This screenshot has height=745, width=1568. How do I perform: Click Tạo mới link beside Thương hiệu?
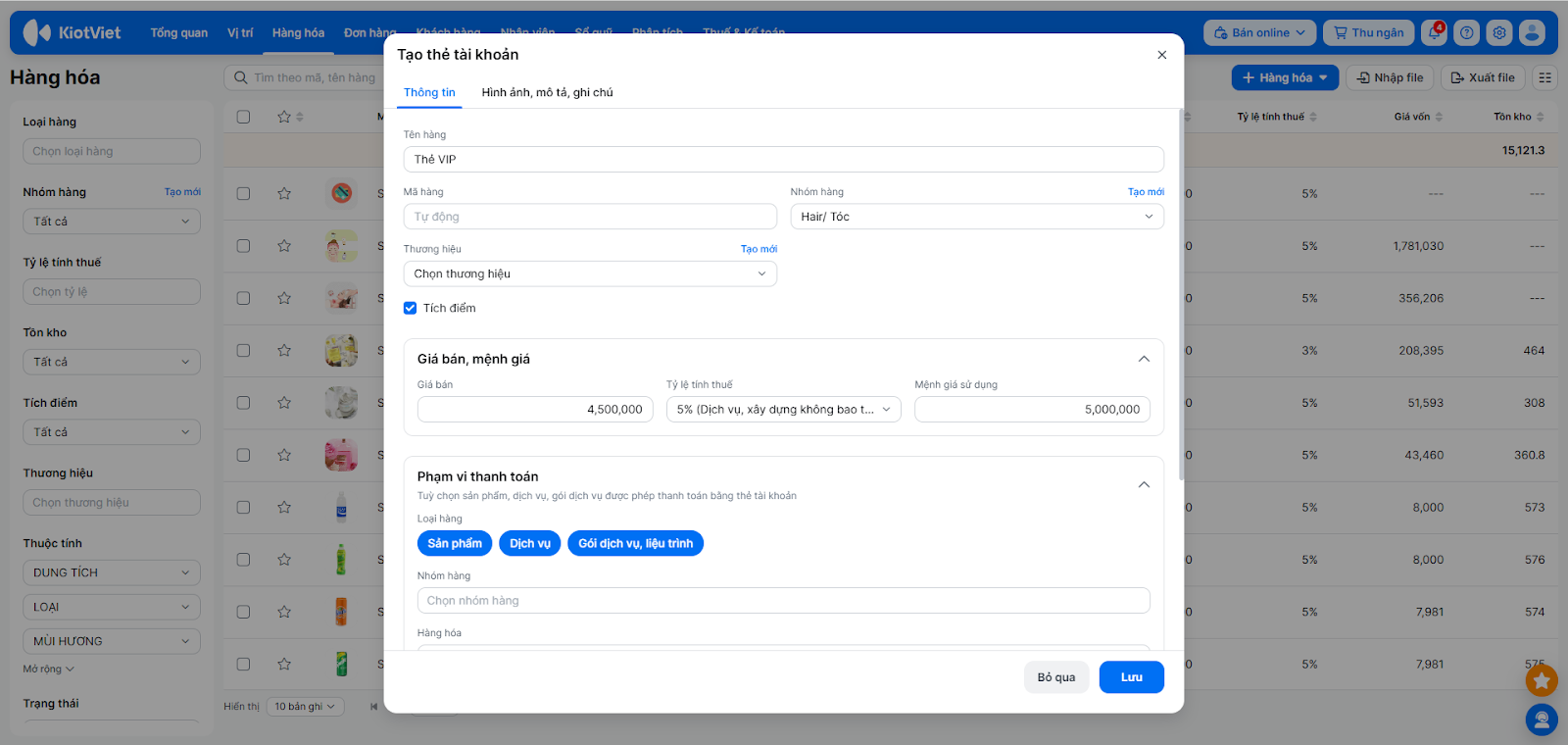click(x=759, y=249)
